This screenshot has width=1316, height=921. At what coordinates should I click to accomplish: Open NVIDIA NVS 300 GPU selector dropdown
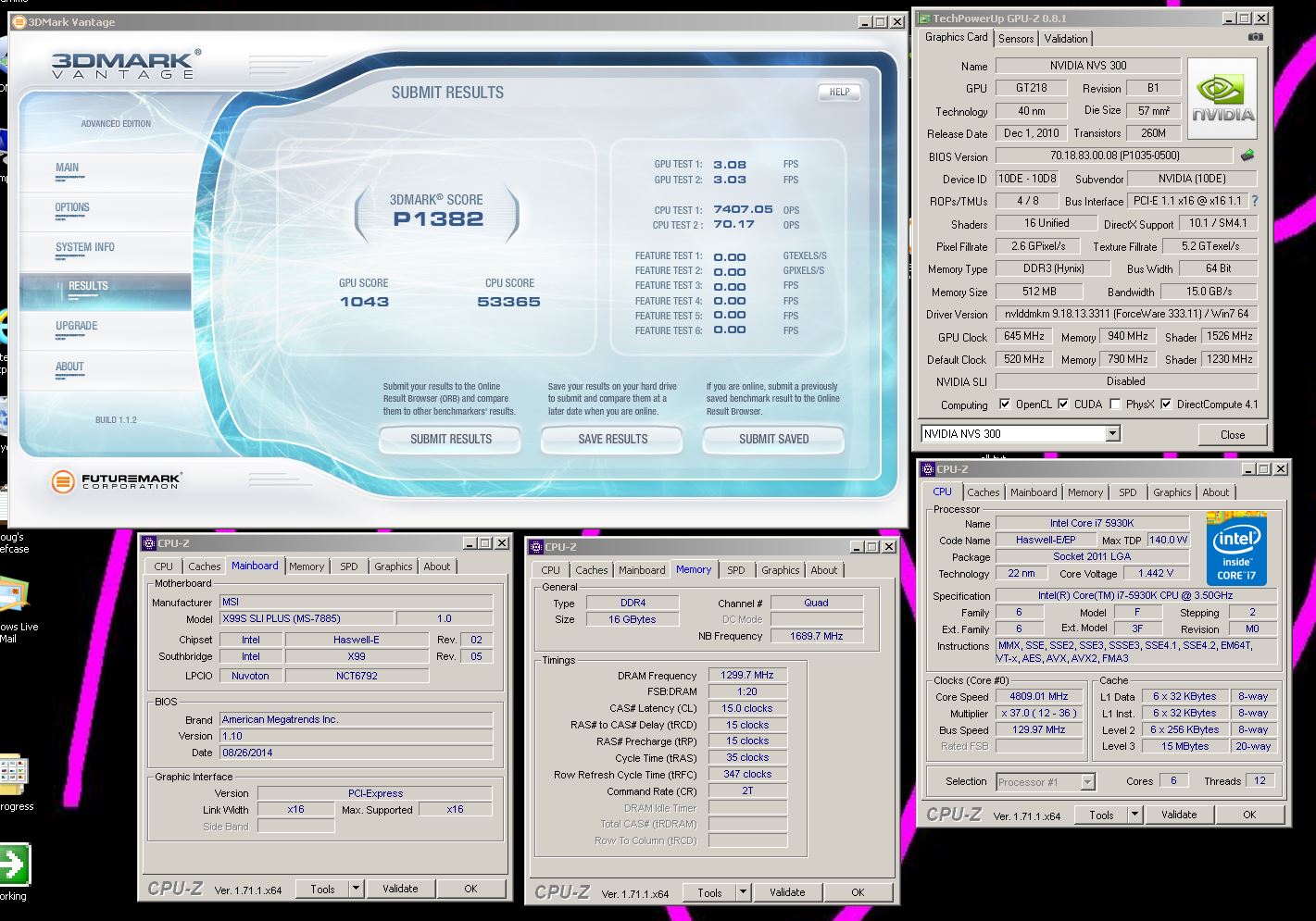pos(1112,433)
